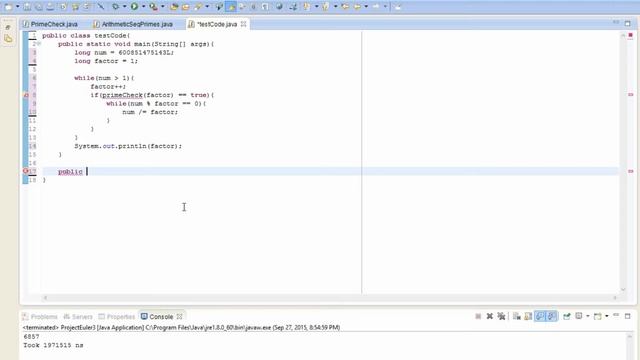Open the Previous Annotation dropdown arrow
Screen dimensions: 640x360
coord(335,7)
